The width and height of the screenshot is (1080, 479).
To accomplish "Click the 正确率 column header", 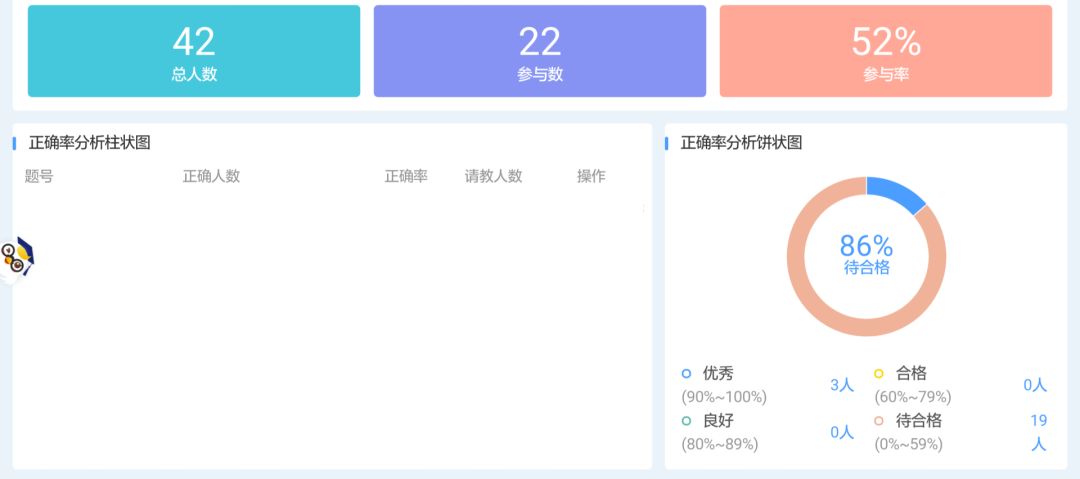I will [x=406, y=176].
